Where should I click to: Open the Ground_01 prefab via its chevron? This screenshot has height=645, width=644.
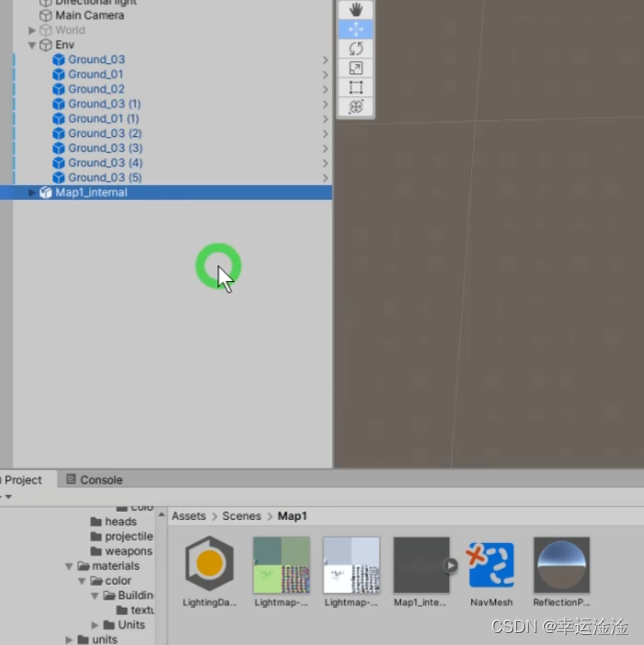[x=325, y=75]
